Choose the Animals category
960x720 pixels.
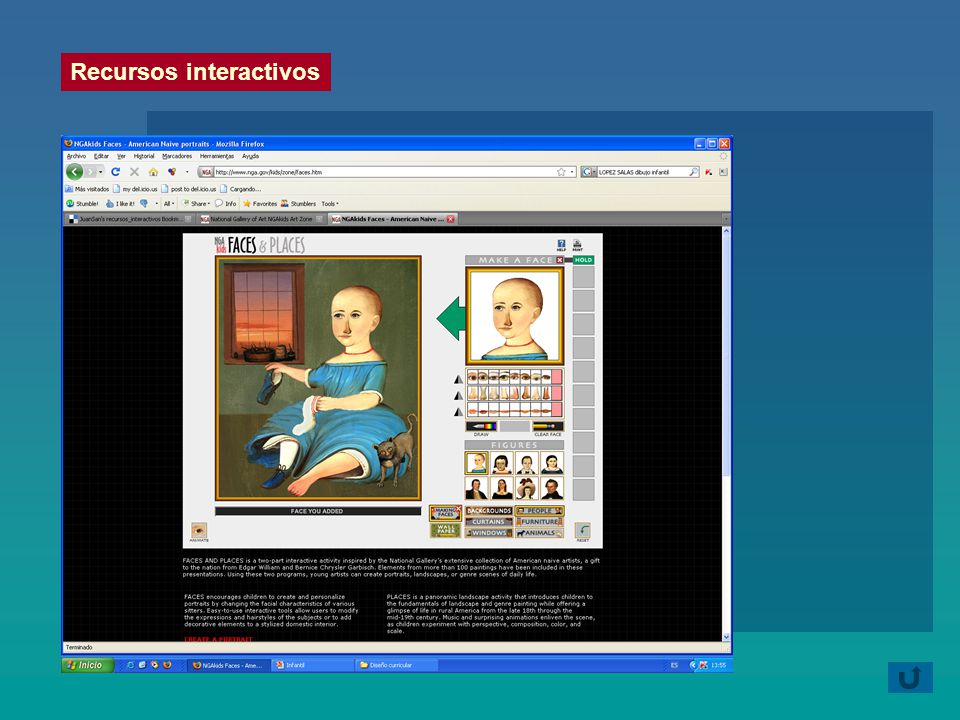tap(539, 533)
